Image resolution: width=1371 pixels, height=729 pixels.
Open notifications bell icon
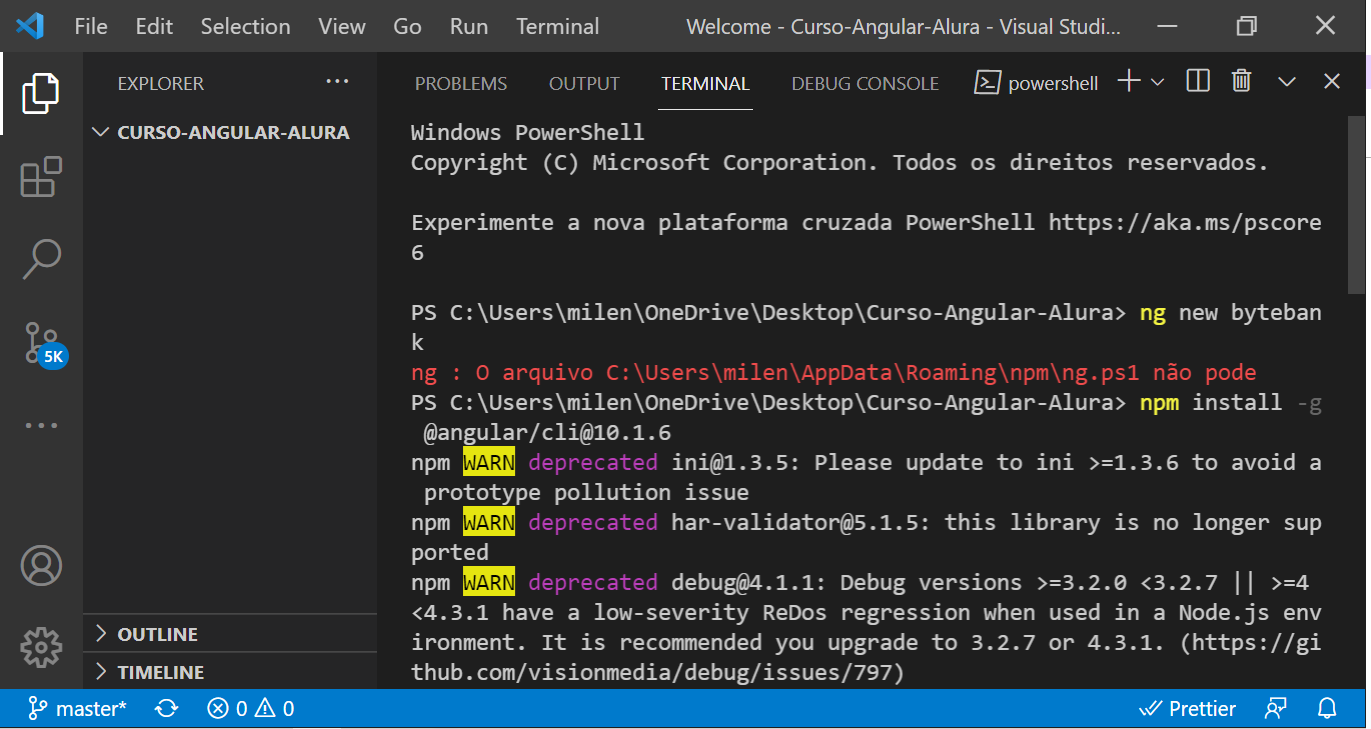pos(1327,709)
